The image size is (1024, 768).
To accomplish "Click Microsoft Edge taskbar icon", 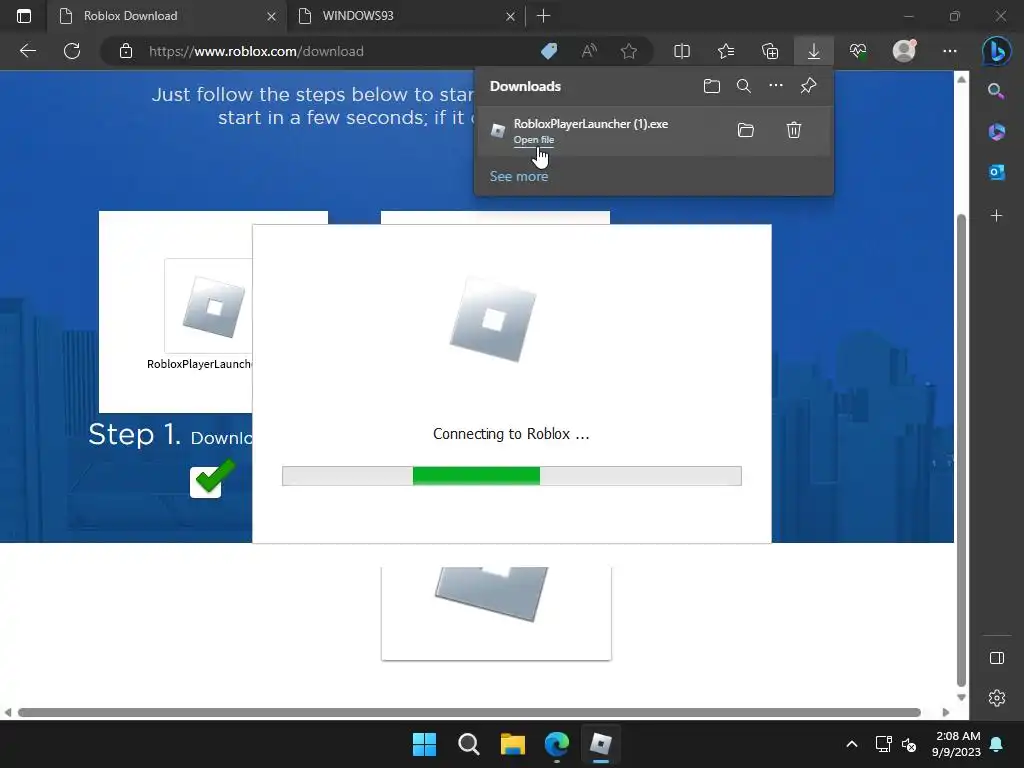I will click(x=556, y=744).
